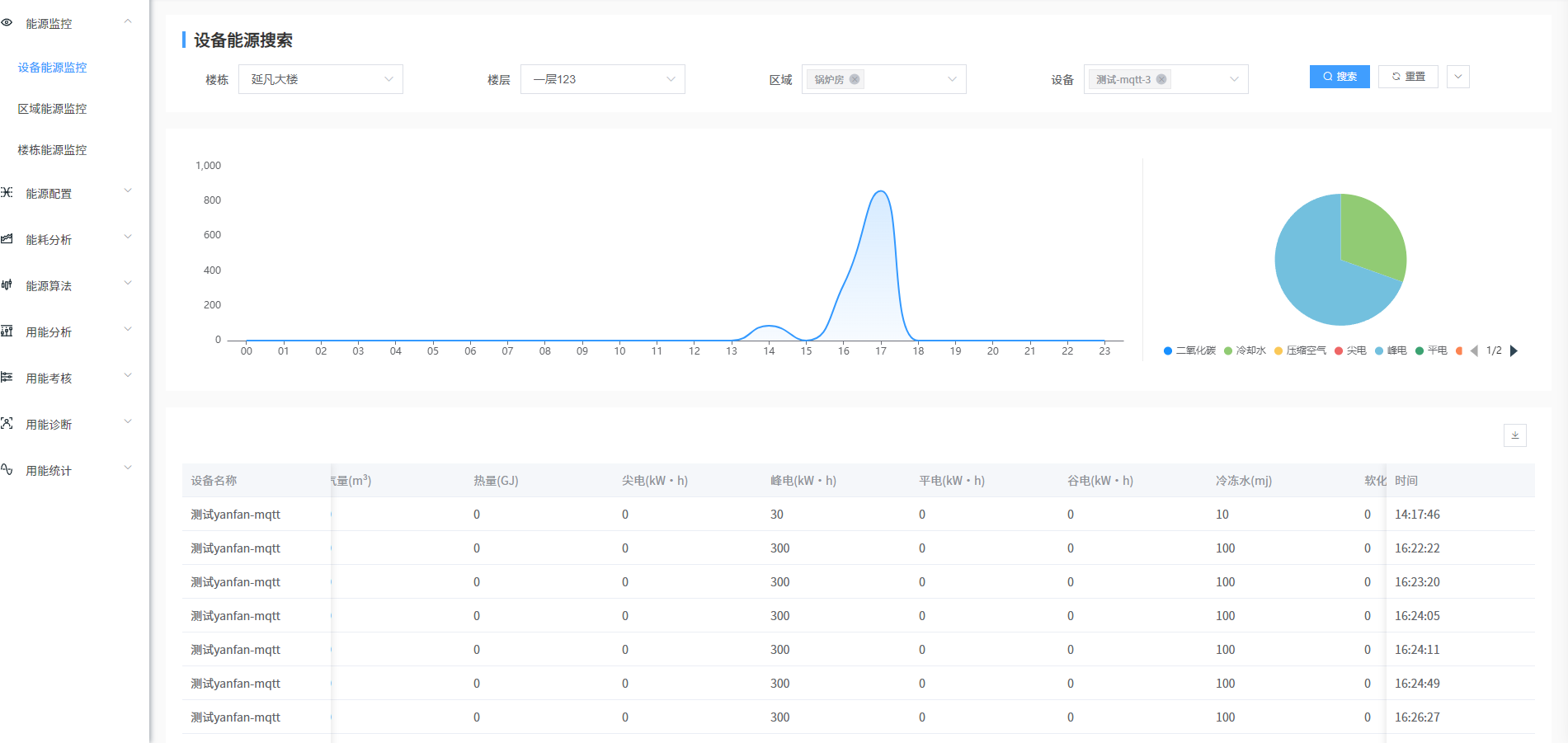Click the 平电(kW·h) column header
The width and height of the screenshot is (1568, 743).
(952, 481)
